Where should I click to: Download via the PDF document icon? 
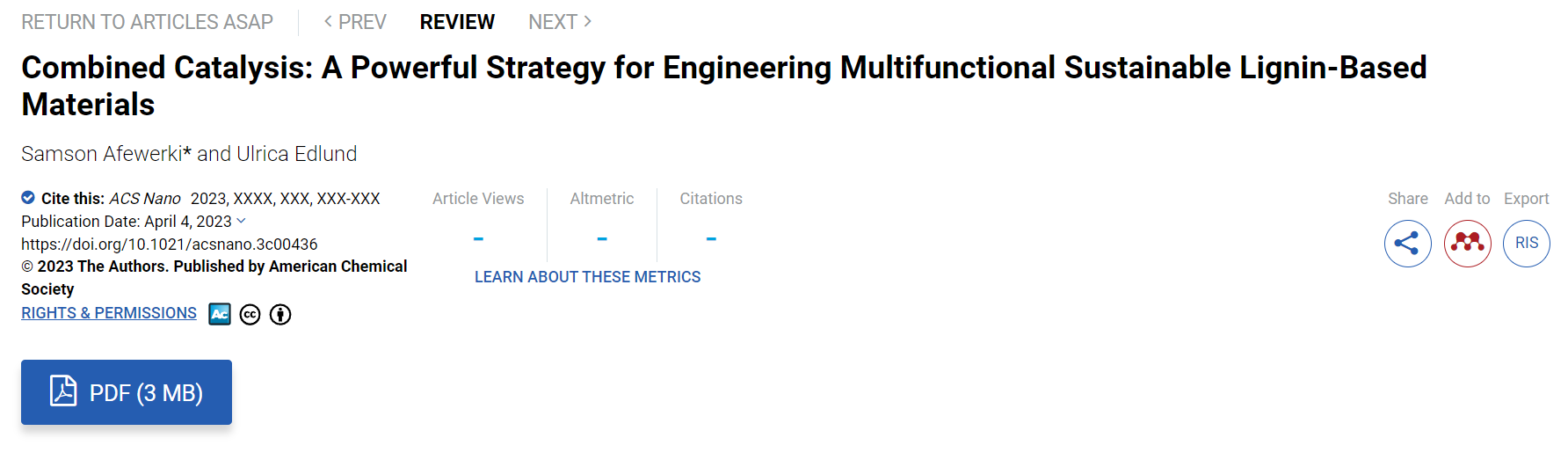(63, 391)
